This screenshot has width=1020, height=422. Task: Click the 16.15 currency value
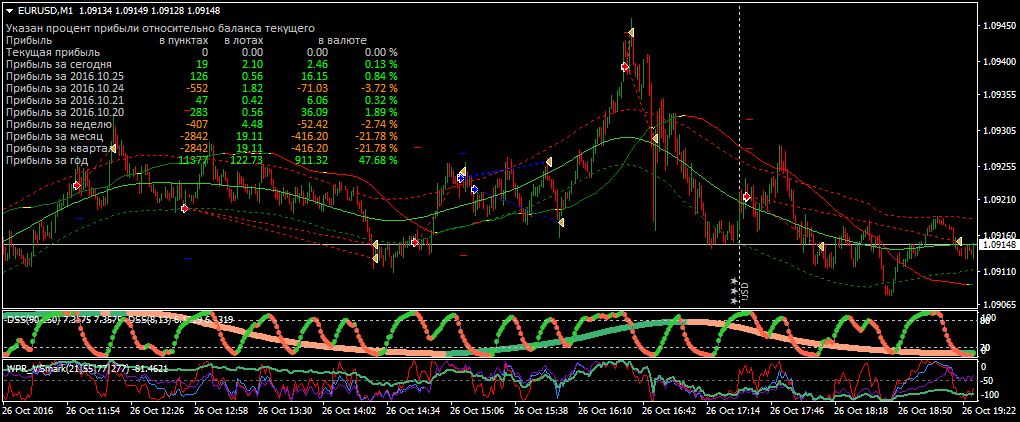point(315,77)
